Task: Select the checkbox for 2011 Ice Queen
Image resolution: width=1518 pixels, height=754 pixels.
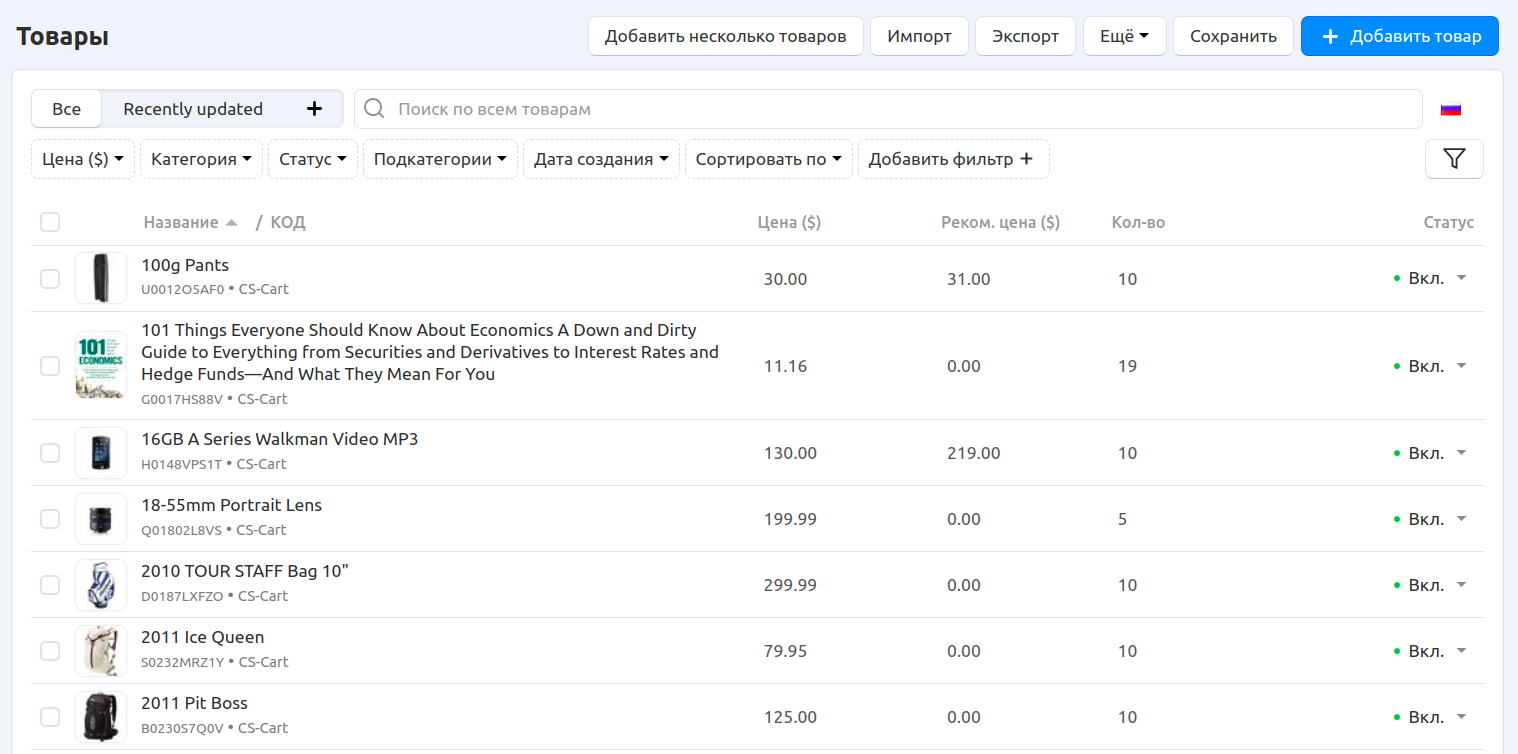Action: tap(50, 651)
